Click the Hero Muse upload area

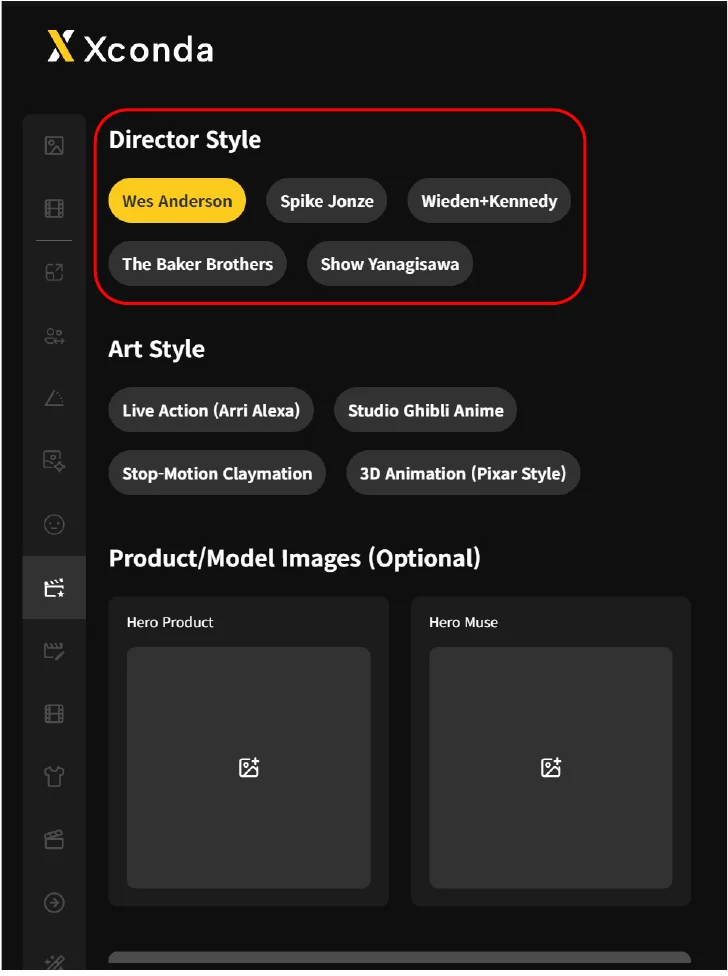point(551,767)
